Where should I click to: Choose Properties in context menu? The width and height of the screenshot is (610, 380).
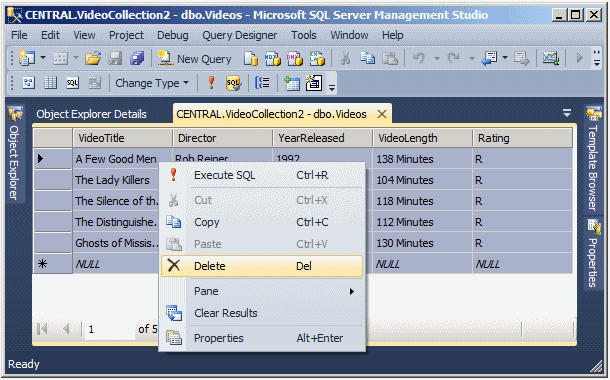262,338
